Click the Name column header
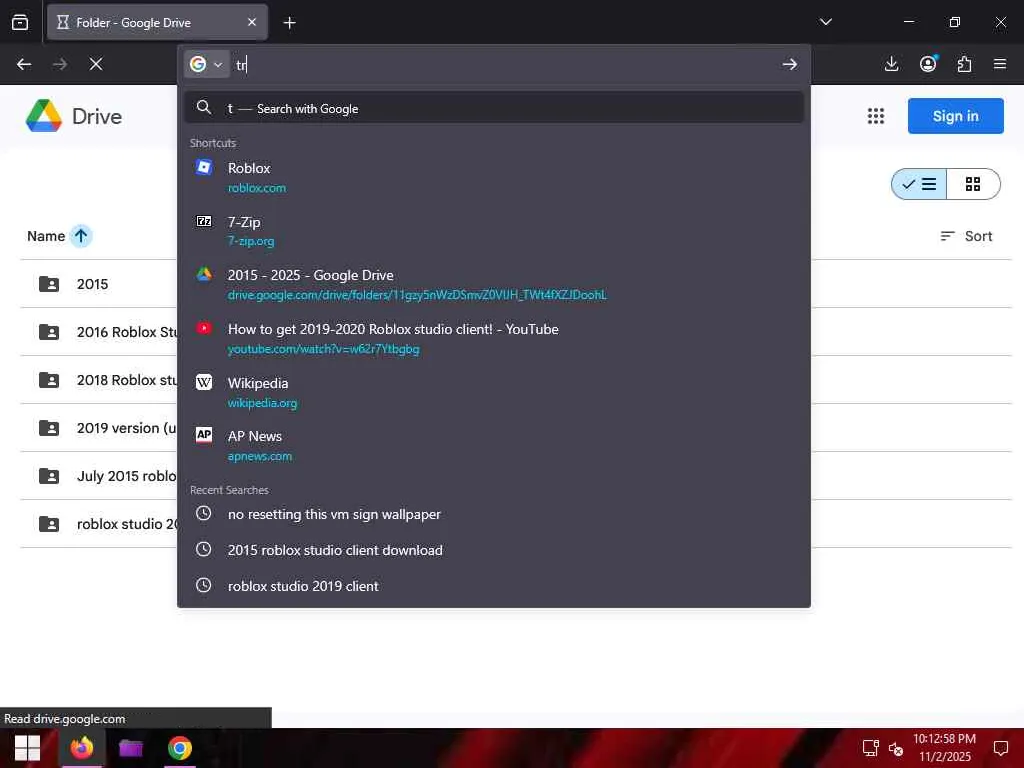Viewport: 1024px width, 768px height. [x=46, y=236]
